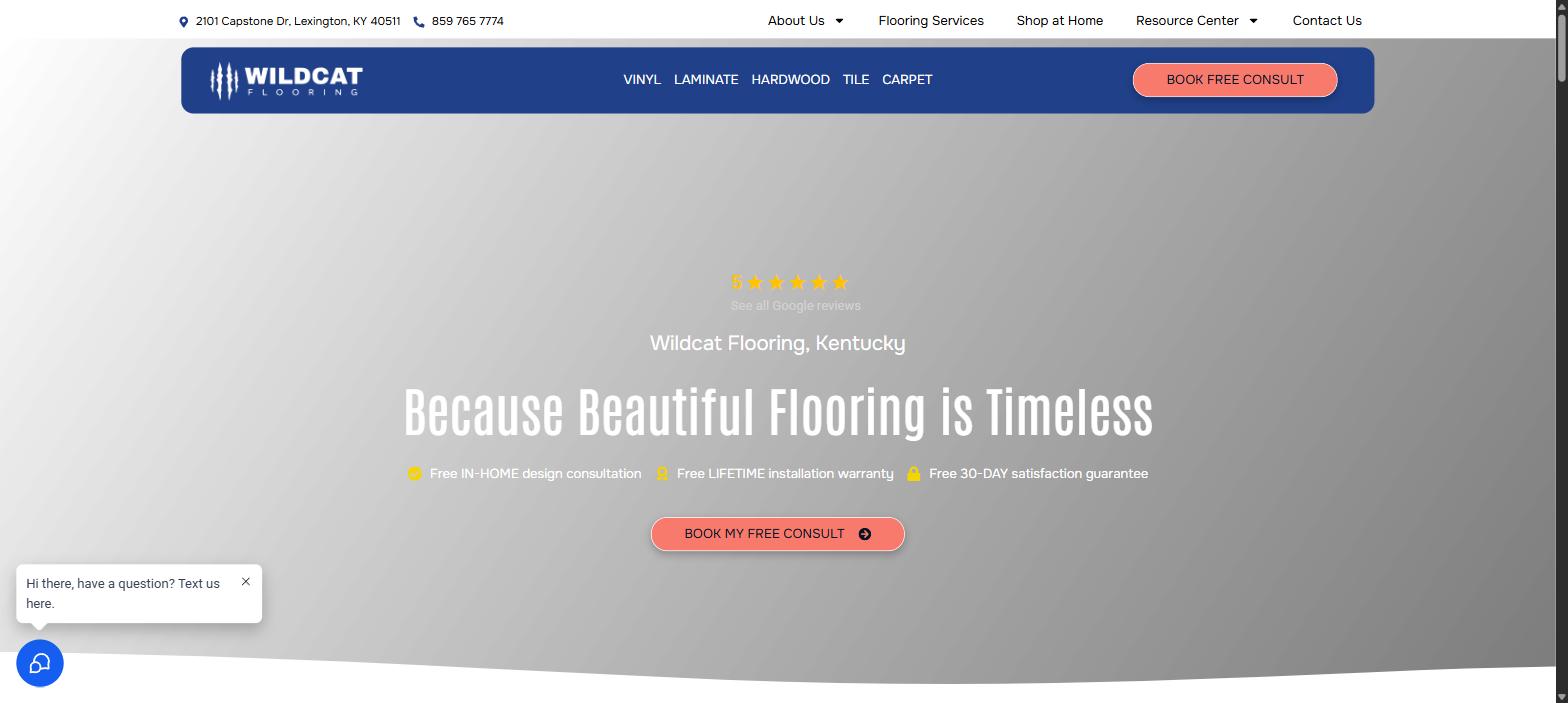1568x703 pixels.
Task: Call the 859 765 7774 phone link
Action: (x=468, y=21)
